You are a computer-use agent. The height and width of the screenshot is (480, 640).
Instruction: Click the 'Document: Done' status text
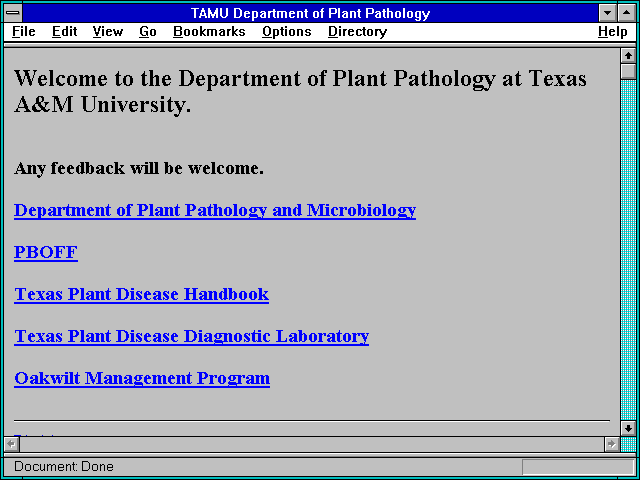point(64,467)
